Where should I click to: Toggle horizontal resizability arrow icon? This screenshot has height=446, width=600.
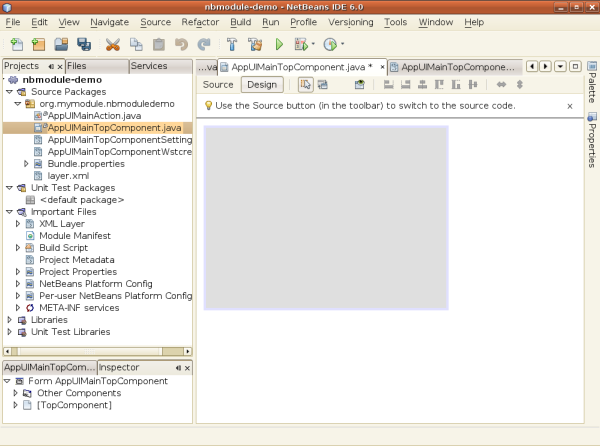501,85
